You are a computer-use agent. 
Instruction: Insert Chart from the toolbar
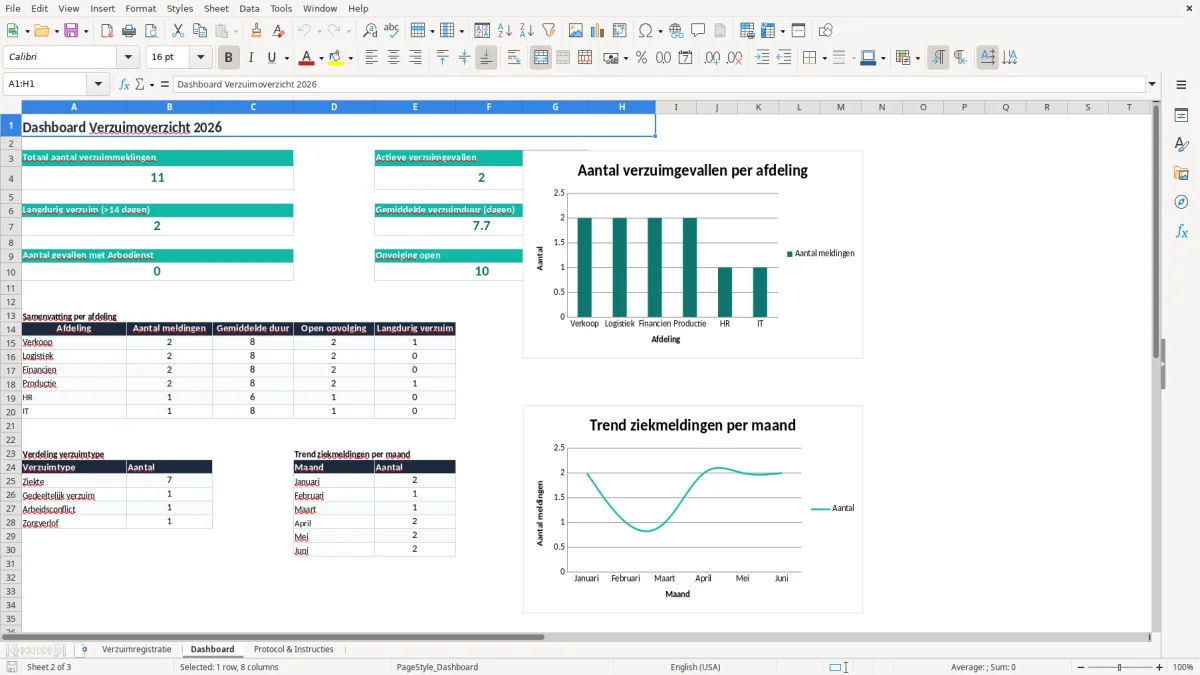click(598, 31)
